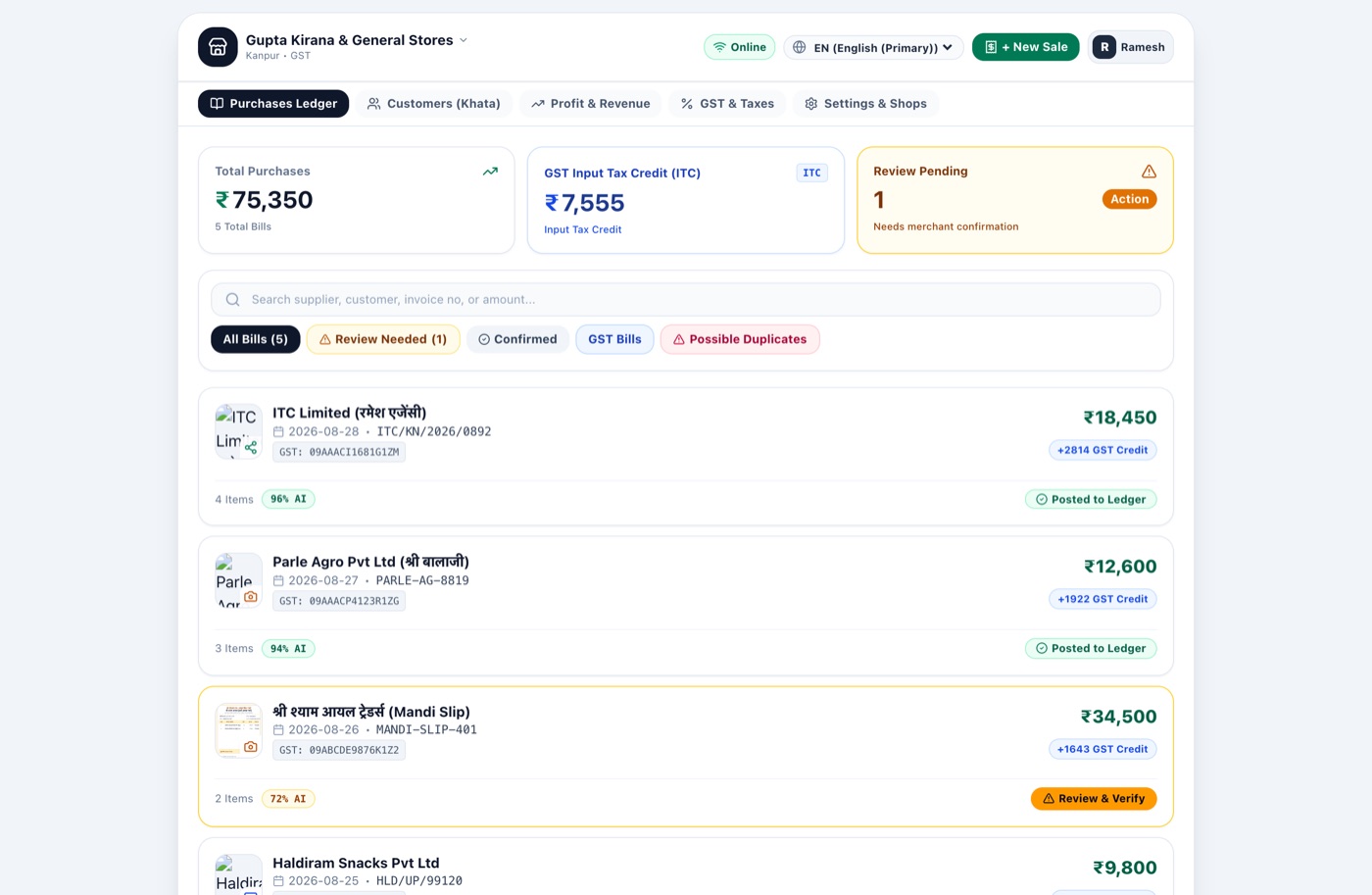Filter by All Bills (5)
The width and height of the screenshot is (1372, 895).
(256, 339)
